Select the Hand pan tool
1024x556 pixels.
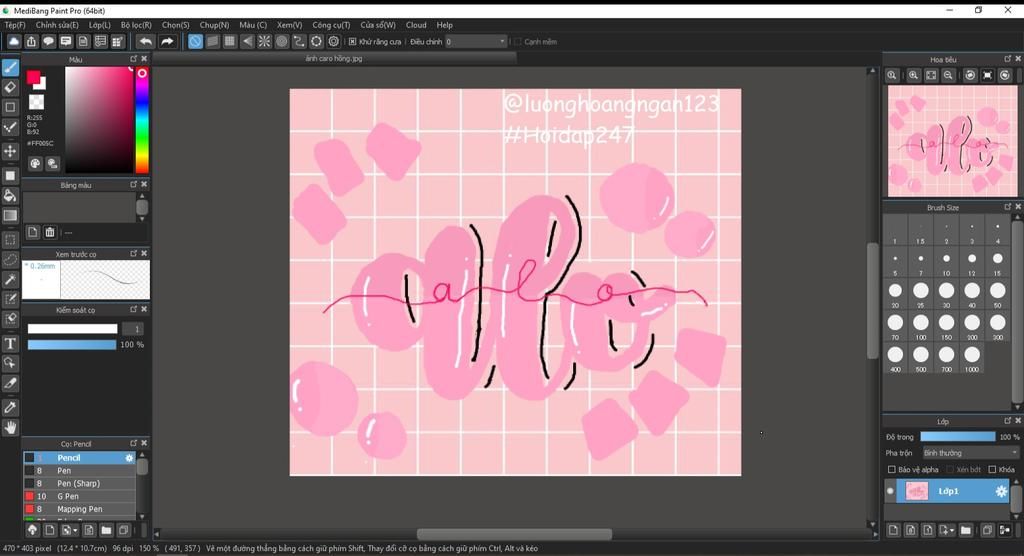[10, 427]
